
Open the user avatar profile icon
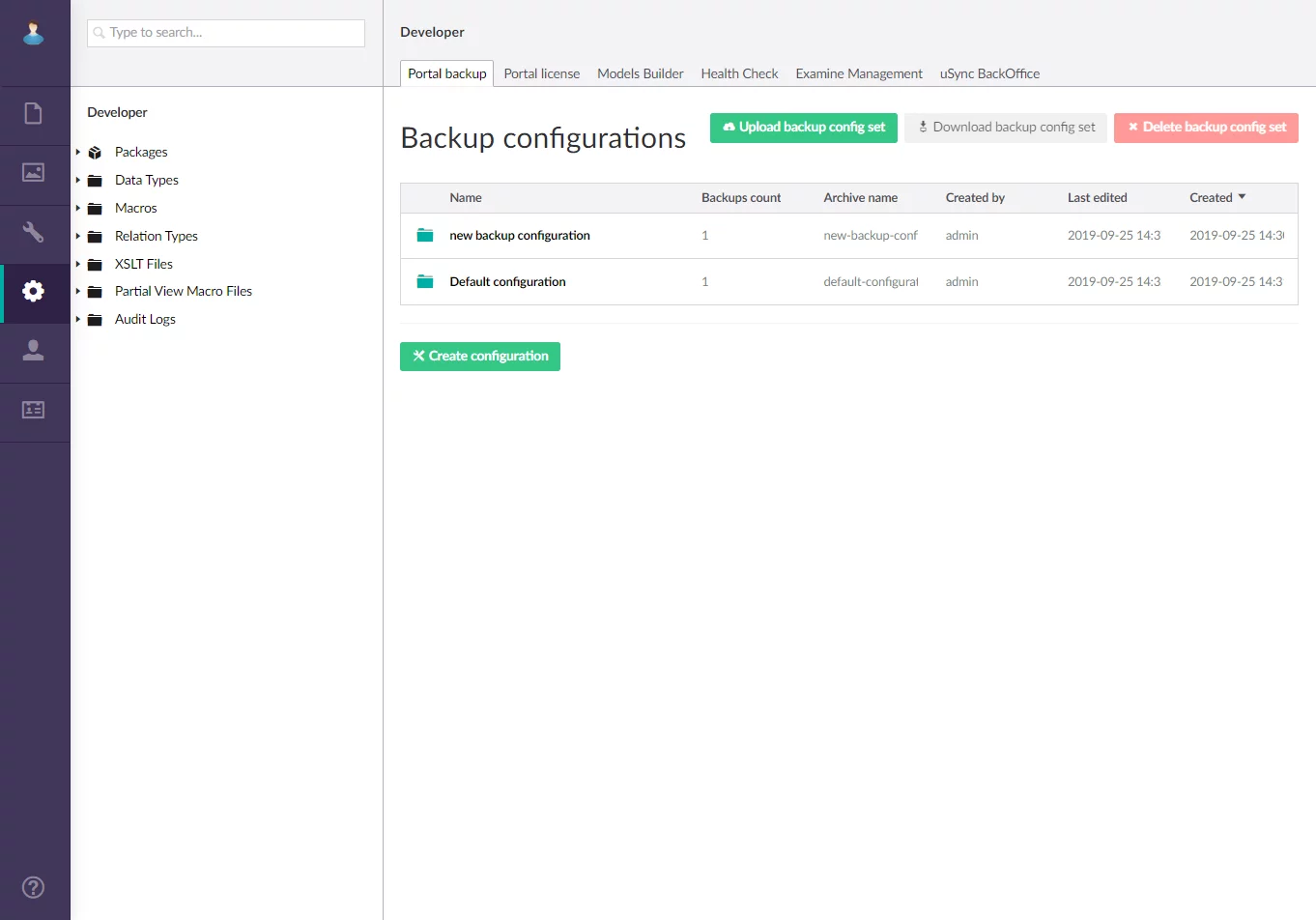34,33
